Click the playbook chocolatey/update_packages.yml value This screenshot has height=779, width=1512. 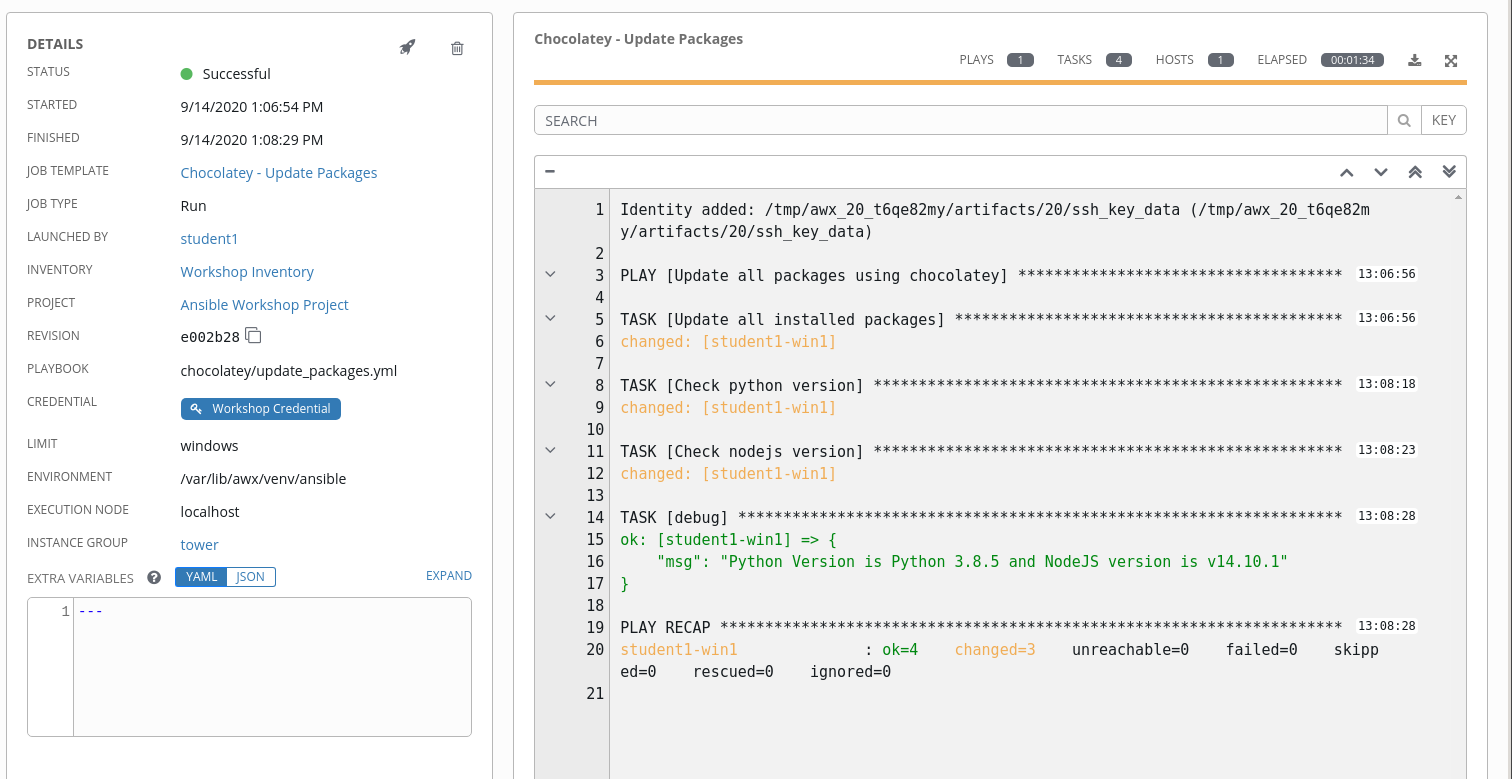tap(289, 371)
